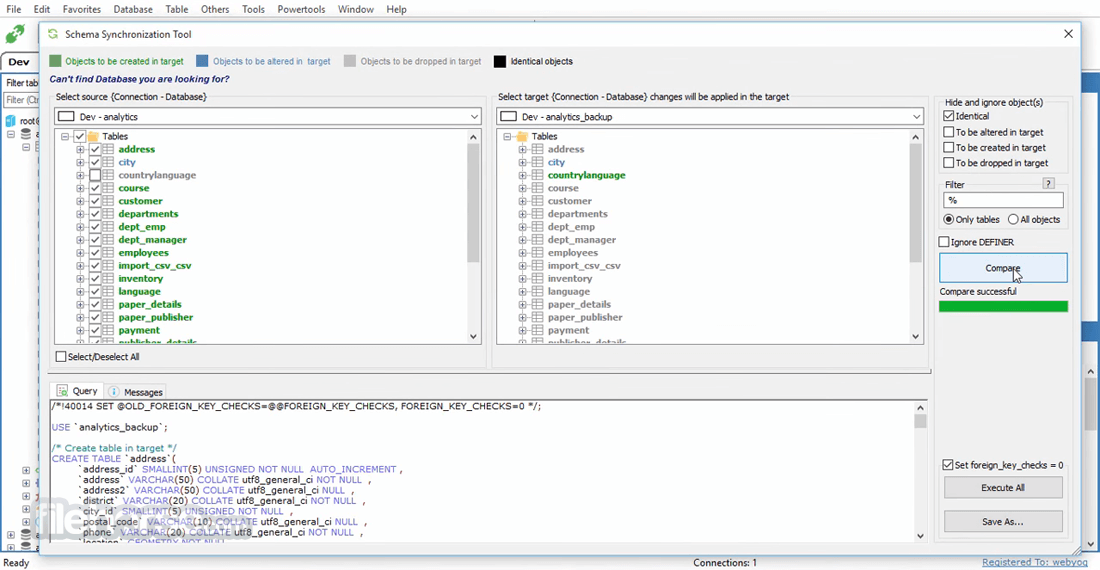Click table icon beside source customer
The image size is (1100, 570).
pos(109,201)
